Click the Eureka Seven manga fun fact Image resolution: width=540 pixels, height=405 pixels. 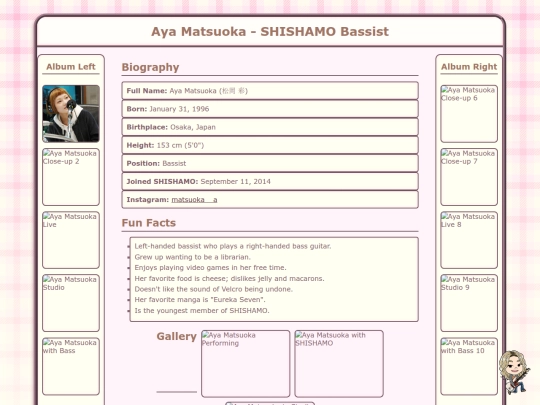[200, 300]
